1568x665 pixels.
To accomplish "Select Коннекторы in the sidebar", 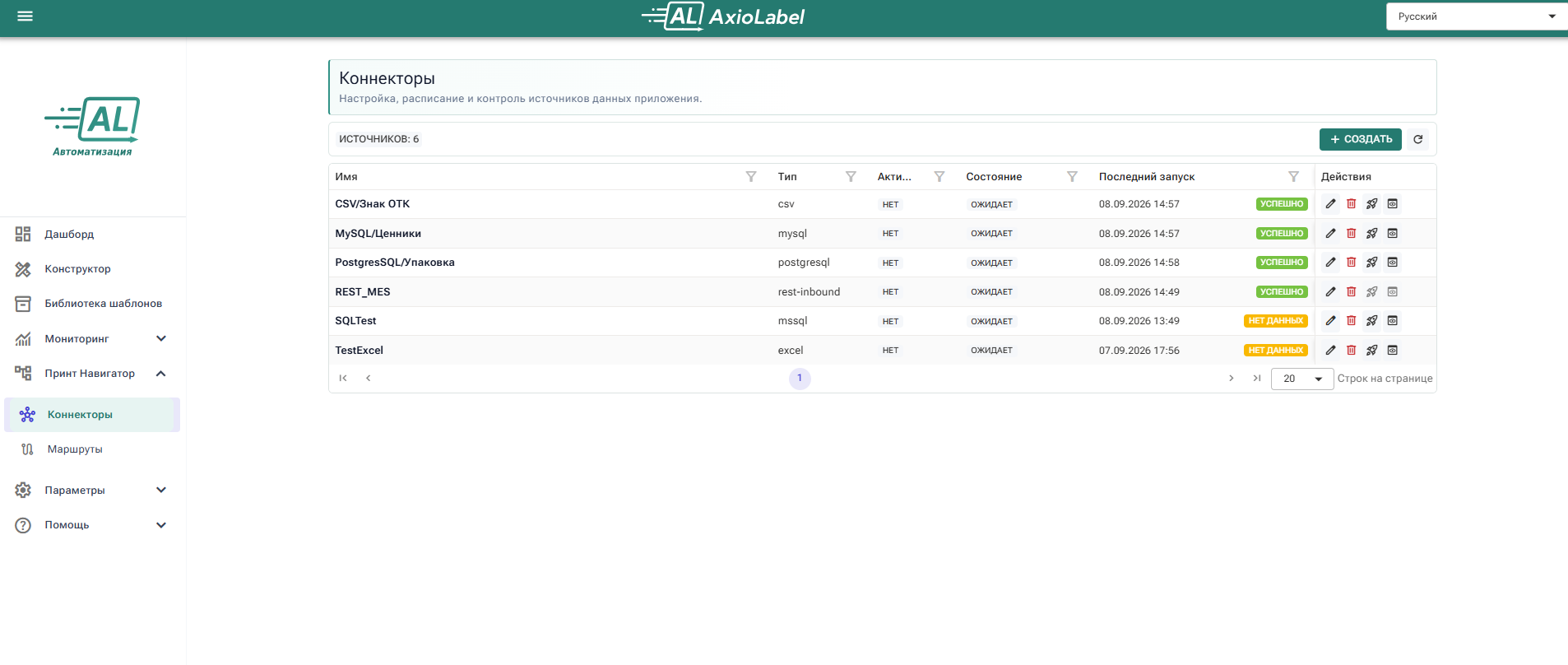I will pos(92,415).
